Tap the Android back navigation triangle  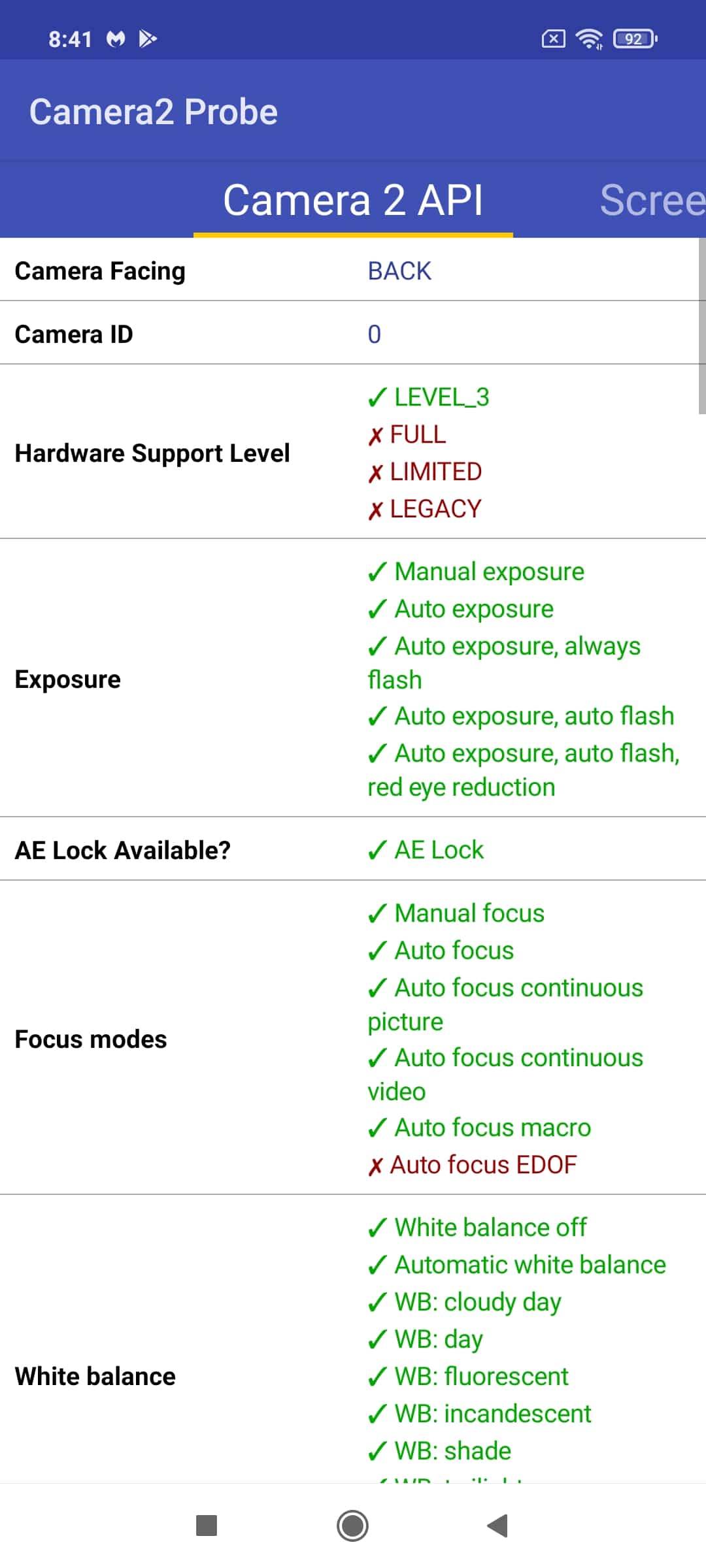pyautogui.click(x=497, y=1526)
